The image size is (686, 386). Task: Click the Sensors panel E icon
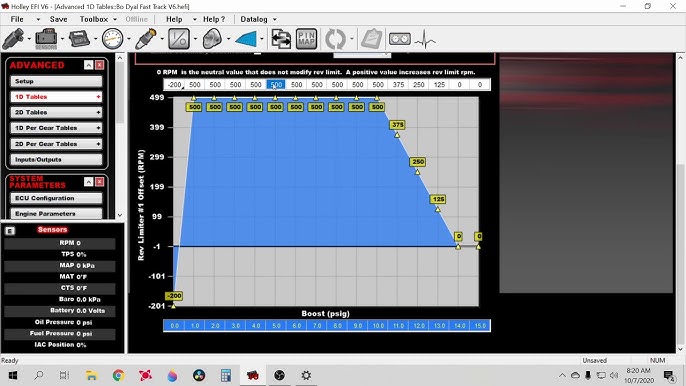point(10,231)
